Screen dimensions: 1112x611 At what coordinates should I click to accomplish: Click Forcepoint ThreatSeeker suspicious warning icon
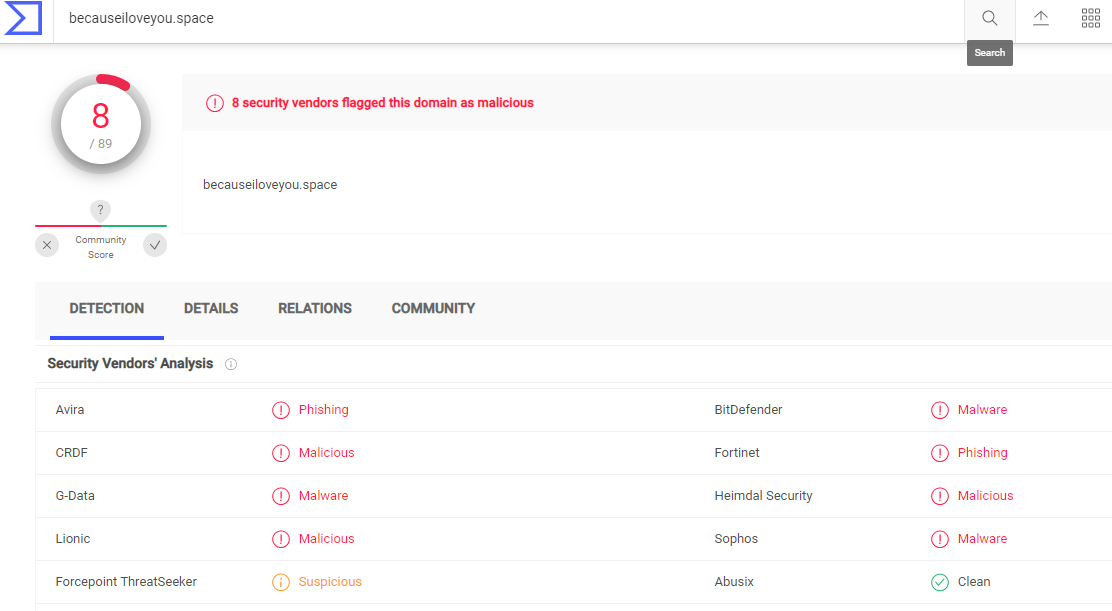click(281, 582)
